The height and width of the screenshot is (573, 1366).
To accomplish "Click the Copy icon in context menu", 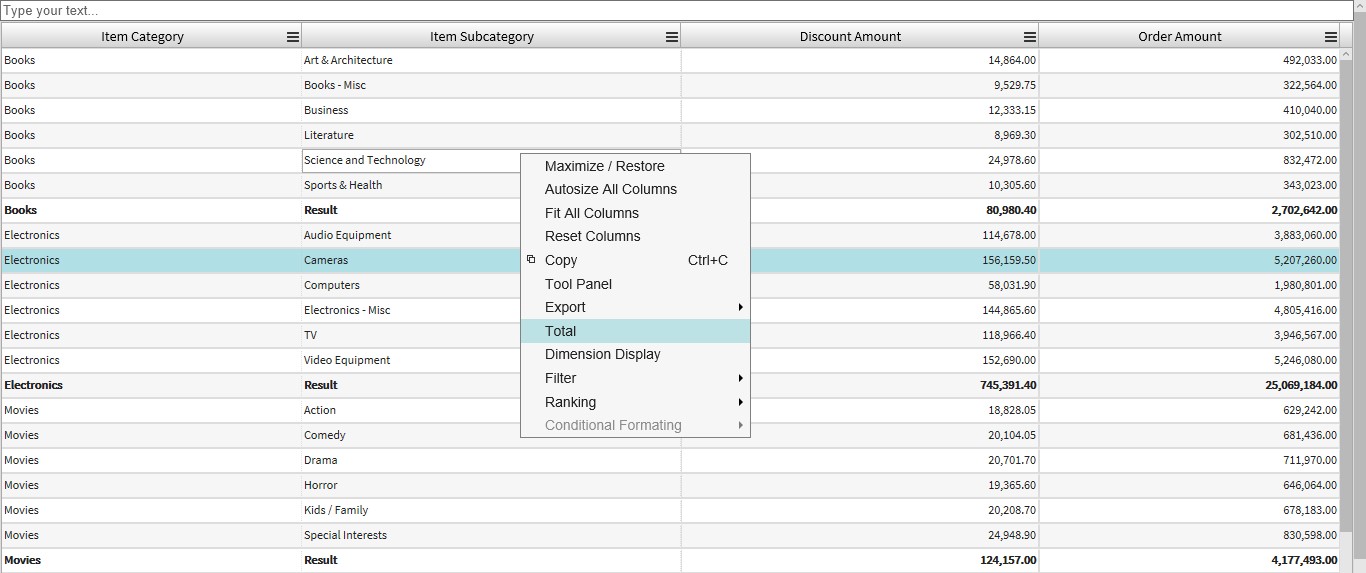I will (x=531, y=260).
